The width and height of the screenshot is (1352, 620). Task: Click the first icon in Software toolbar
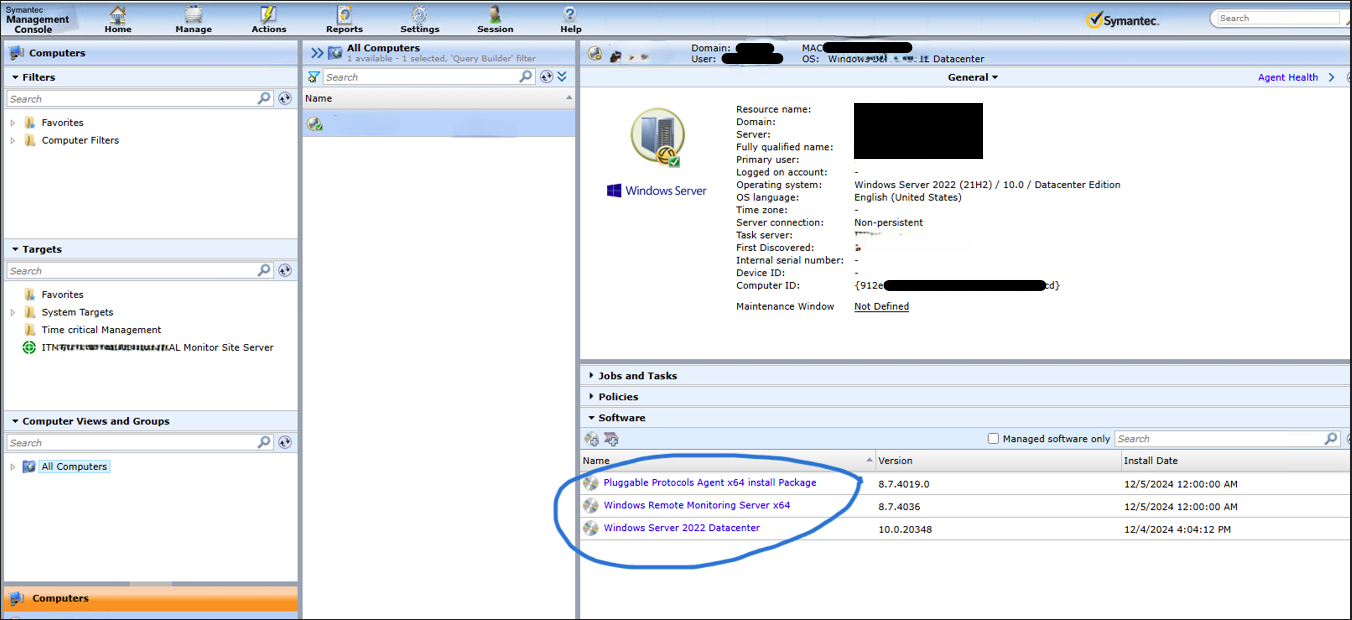click(592, 439)
